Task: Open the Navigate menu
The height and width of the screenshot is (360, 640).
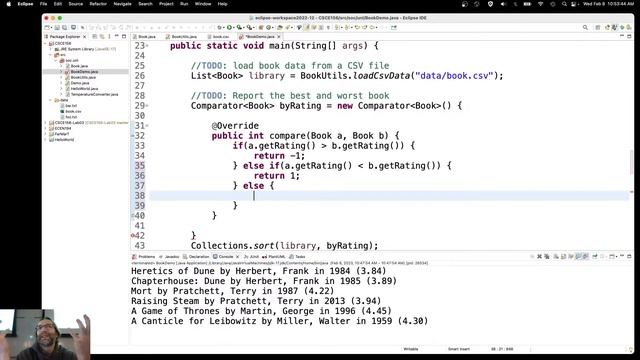Action: (122, 4)
